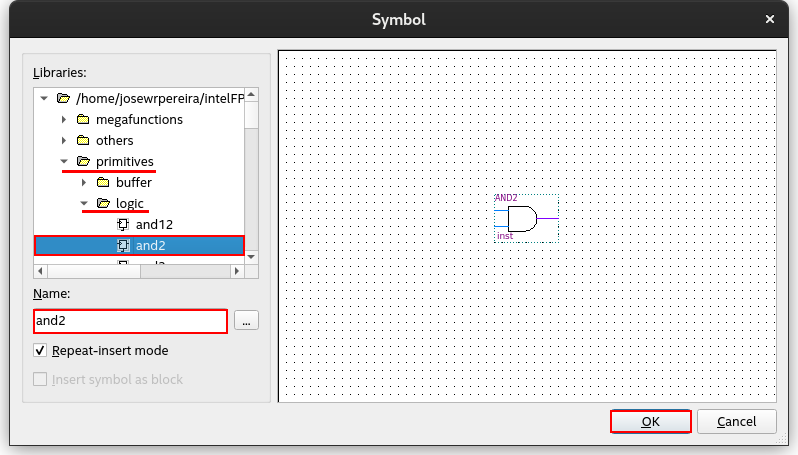Toggle the Repeat-insert mode checkbox
This screenshot has width=798, height=455.
pyautogui.click(x=41, y=351)
